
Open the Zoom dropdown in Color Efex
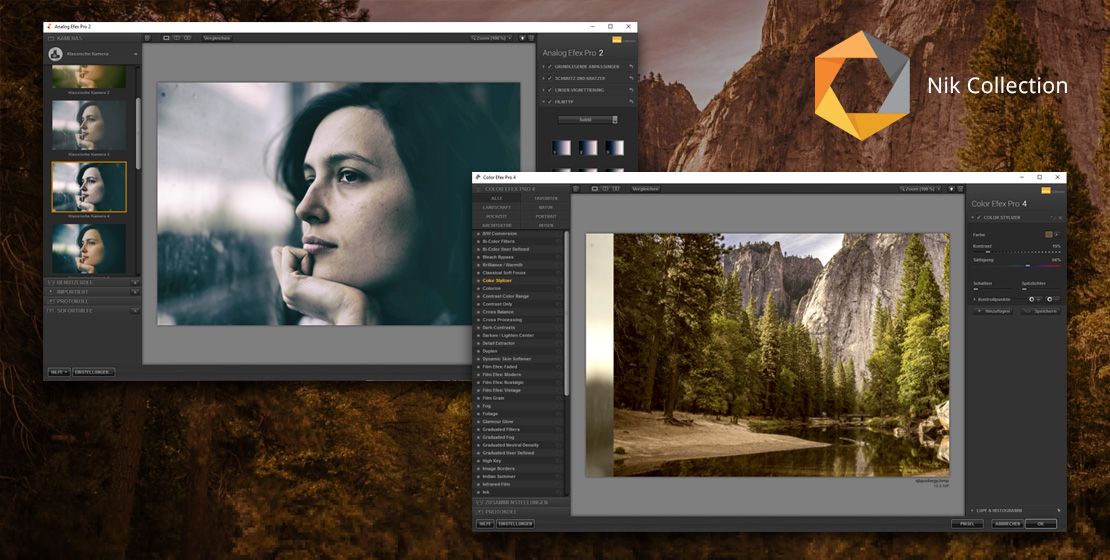click(922, 189)
